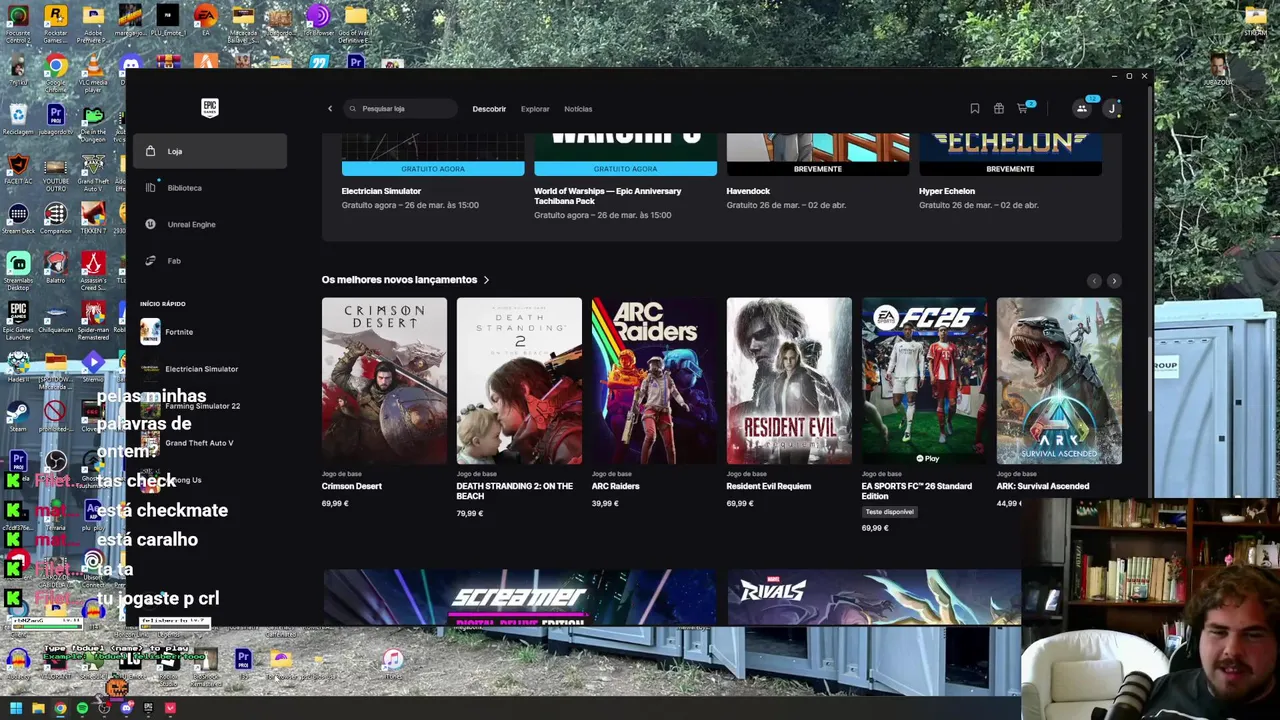Open Windows Start menu

16,709
